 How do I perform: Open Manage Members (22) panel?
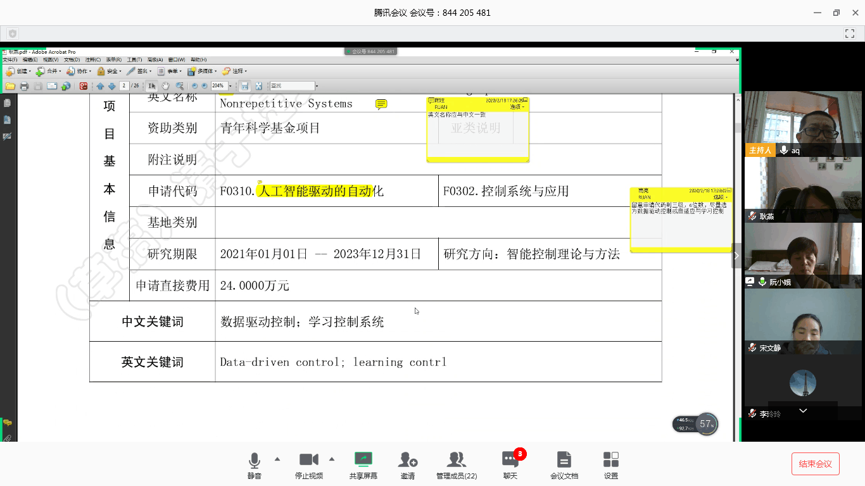tap(456, 462)
